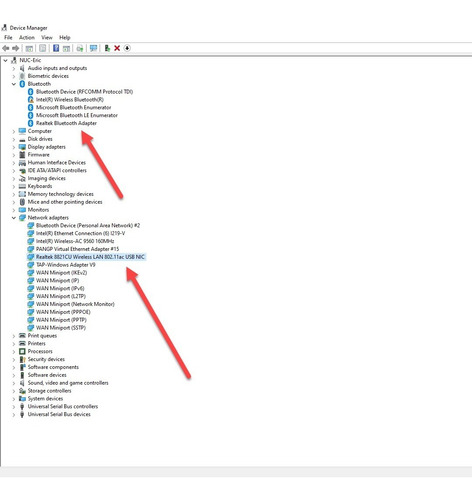Expand the Sound, video and game controllers node
Image resolution: width=472 pixels, height=500 pixels.
[14, 383]
